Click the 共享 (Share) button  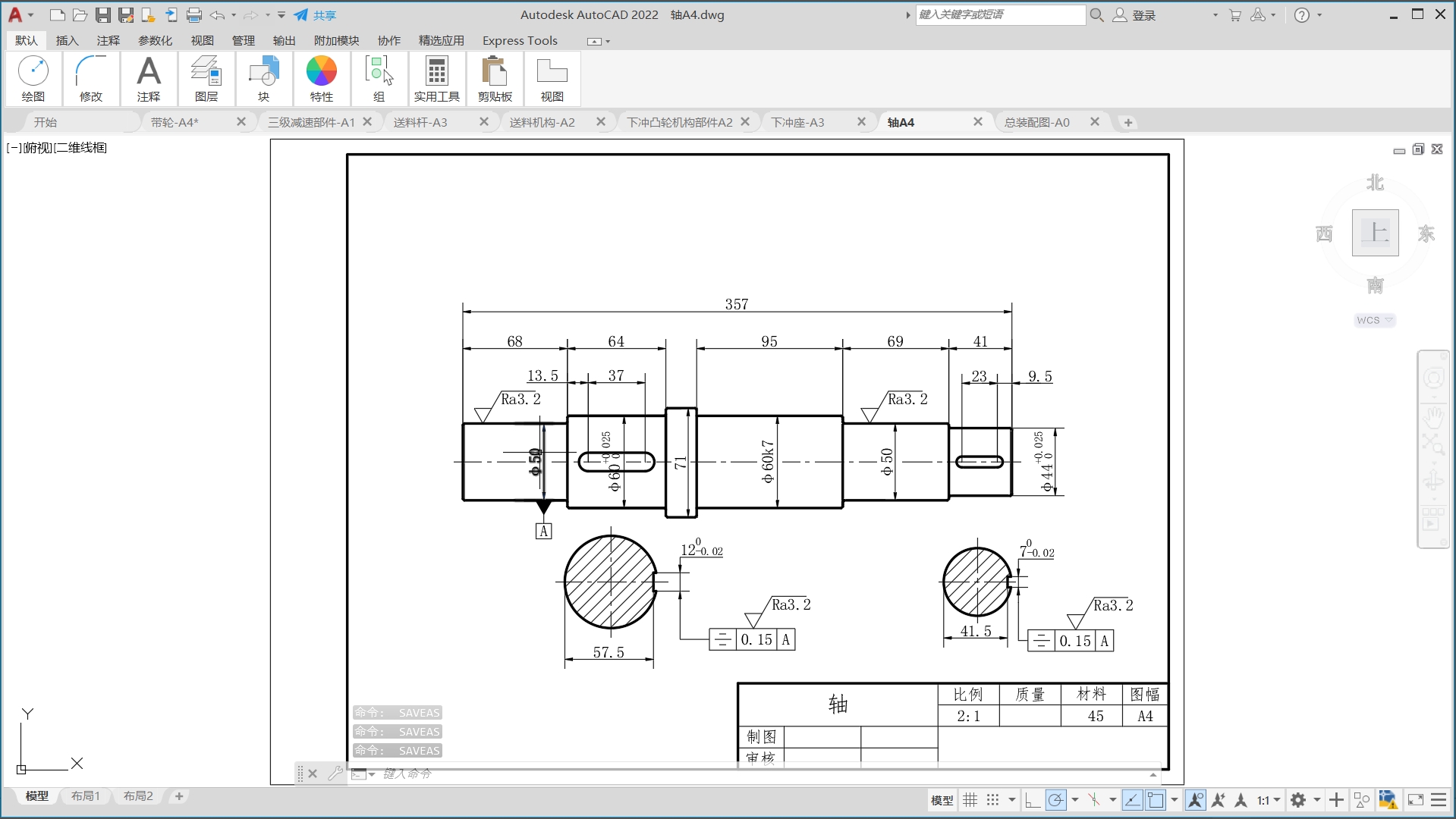click(316, 15)
